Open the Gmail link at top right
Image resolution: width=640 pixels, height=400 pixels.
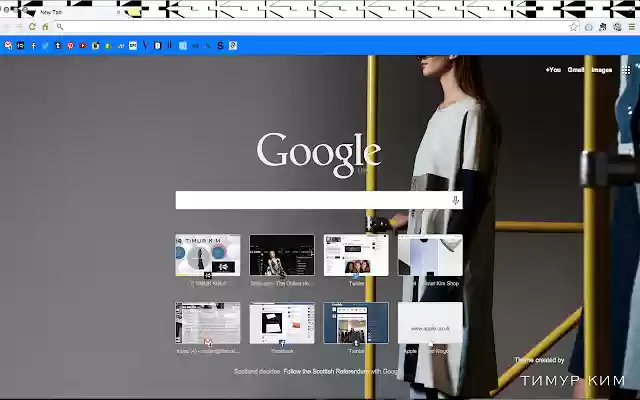[576, 70]
